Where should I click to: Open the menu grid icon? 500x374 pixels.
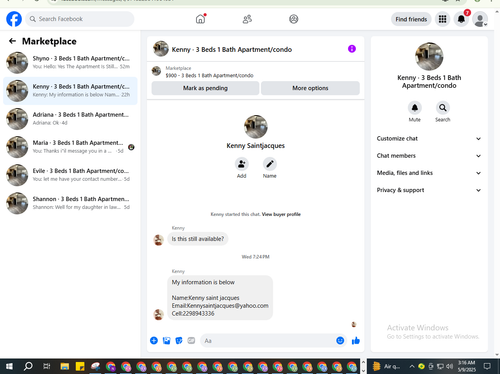coord(442,19)
